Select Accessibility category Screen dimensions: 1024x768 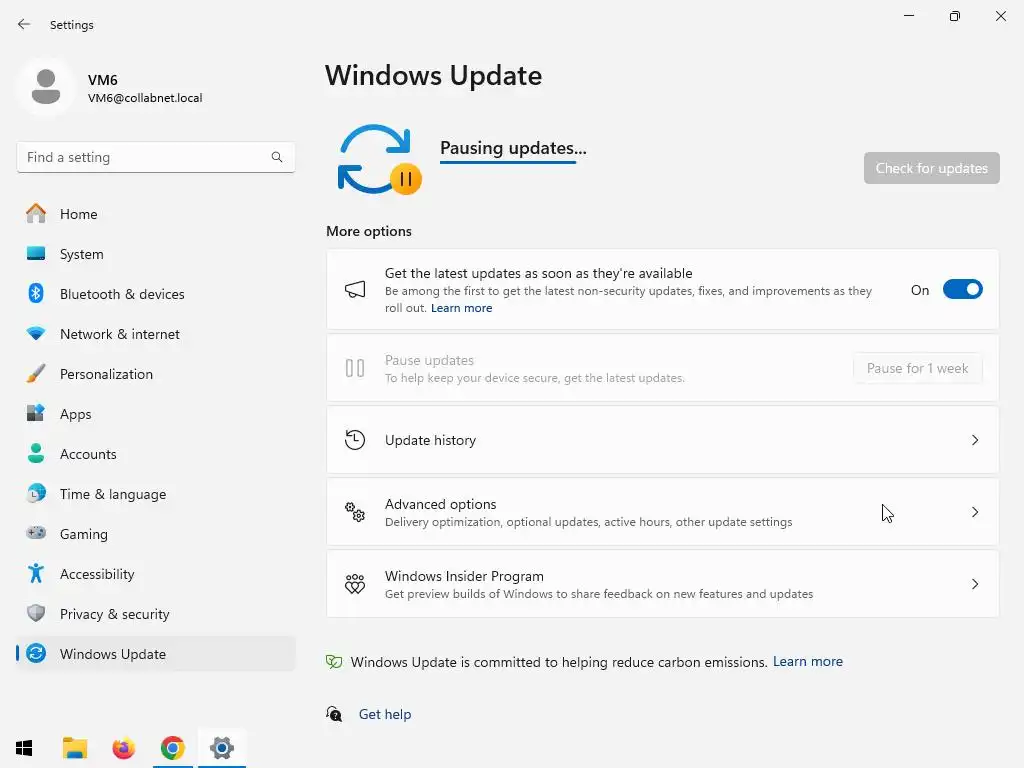(x=155, y=573)
